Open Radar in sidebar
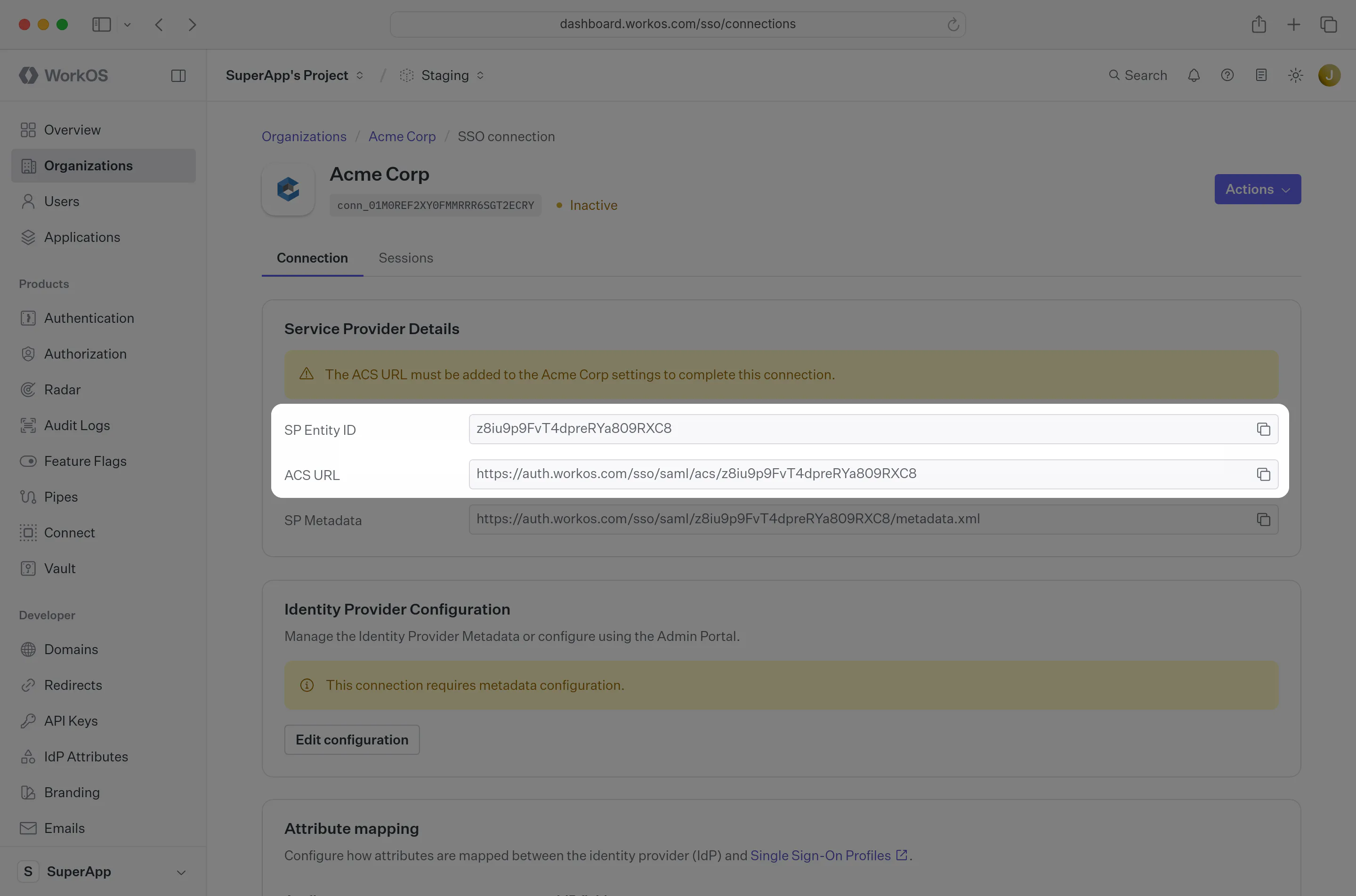The height and width of the screenshot is (896, 1356). pos(104,390)
